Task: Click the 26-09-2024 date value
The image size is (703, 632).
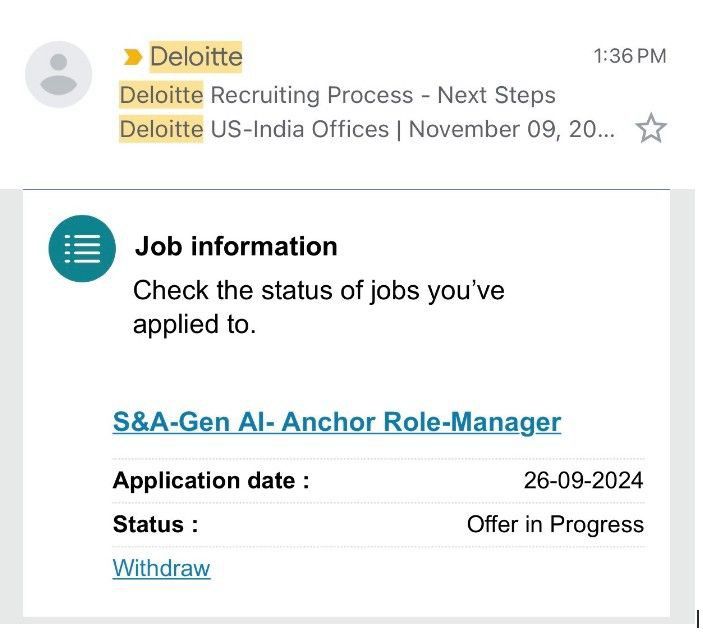Action: (583, 480)
